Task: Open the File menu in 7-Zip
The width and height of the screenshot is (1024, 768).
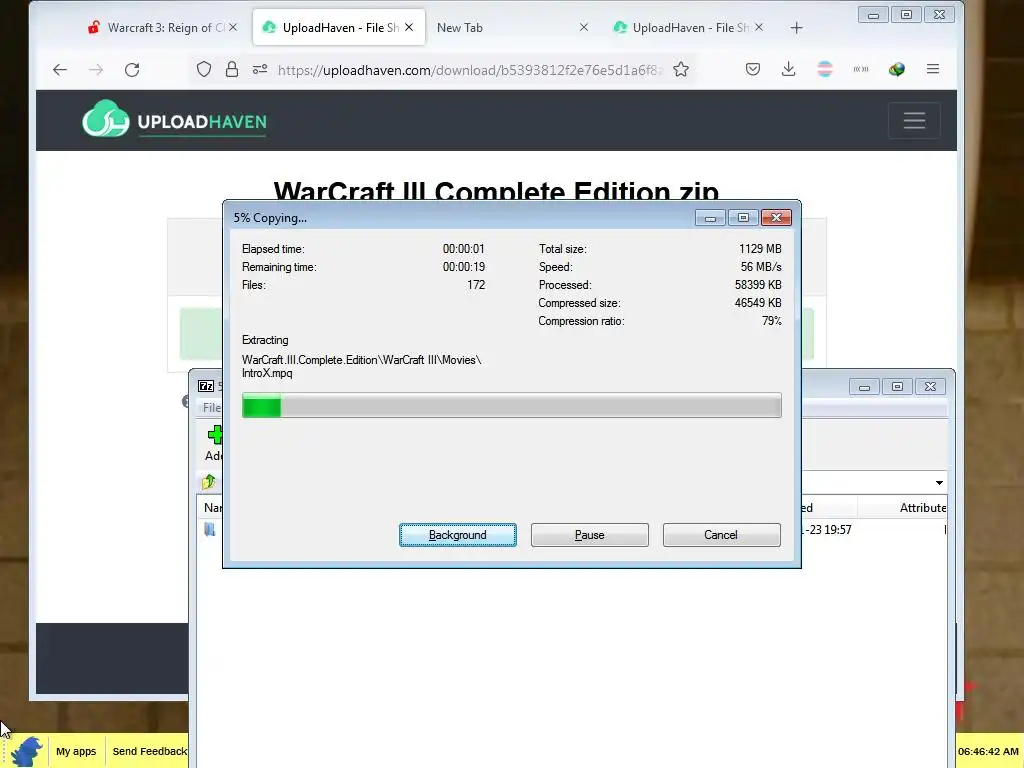Action: point(211,408)
